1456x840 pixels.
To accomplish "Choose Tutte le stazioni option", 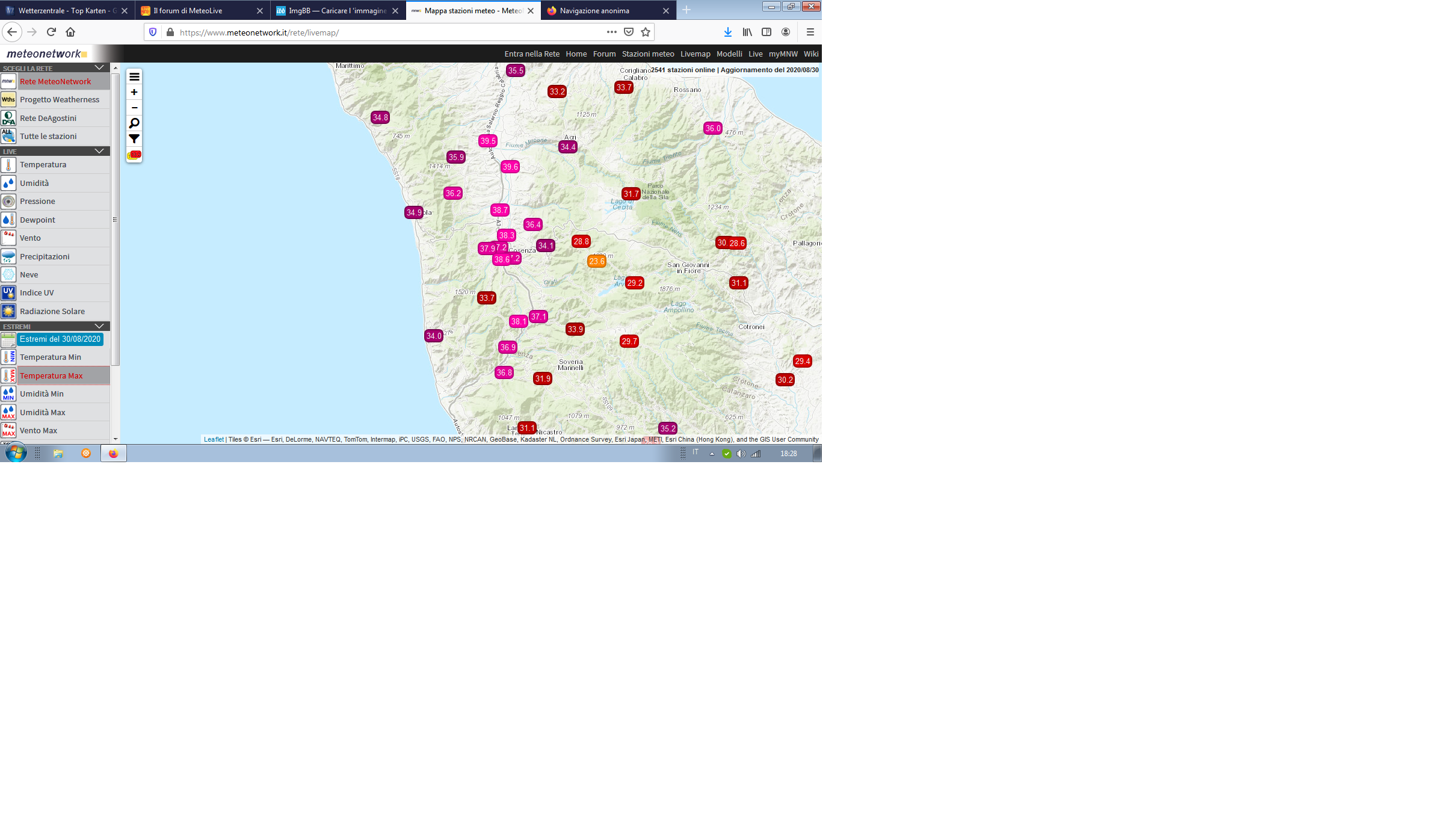I will [x=48, y=136].
